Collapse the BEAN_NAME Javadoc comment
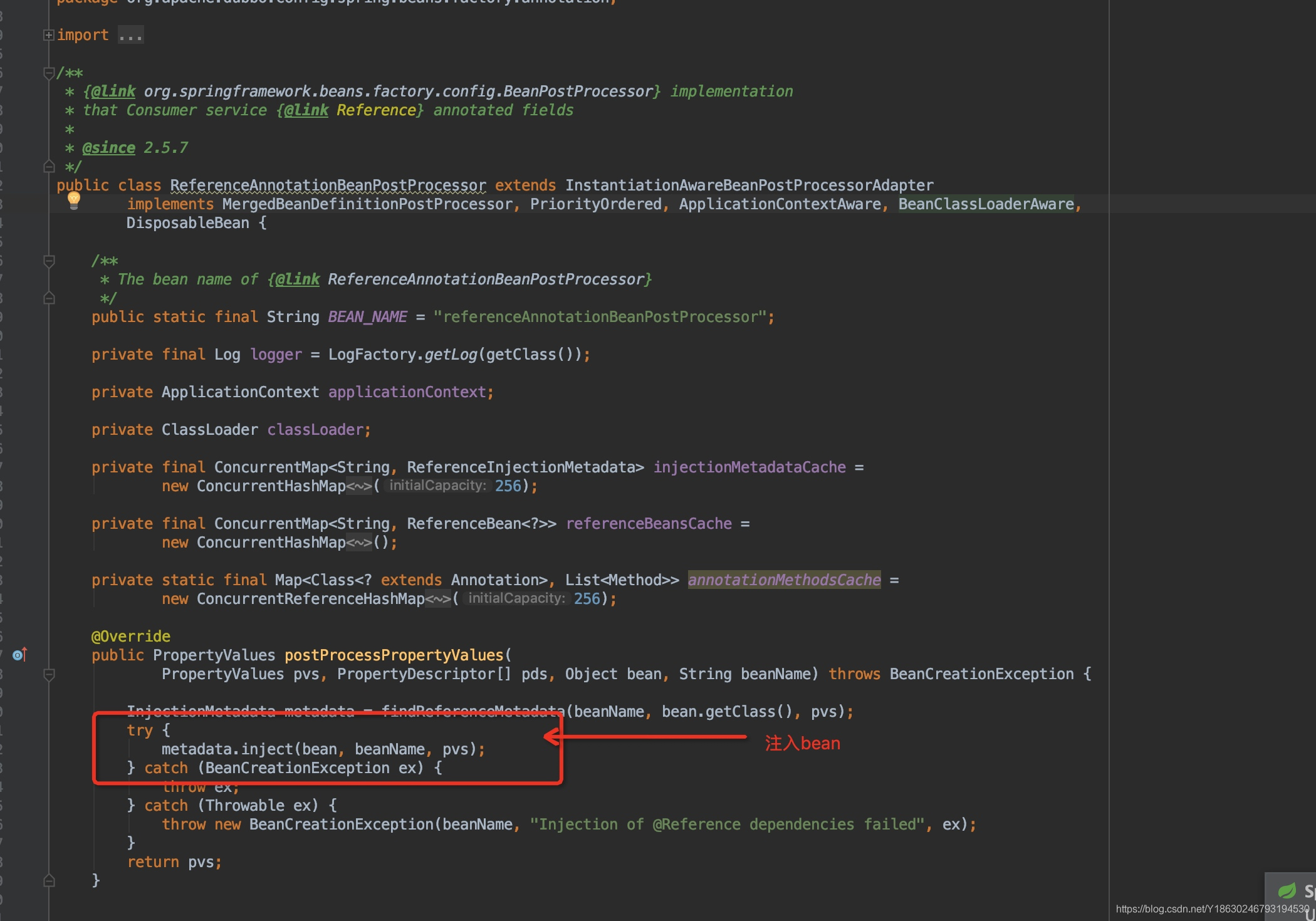1316x921 pixels. [49, 261]
